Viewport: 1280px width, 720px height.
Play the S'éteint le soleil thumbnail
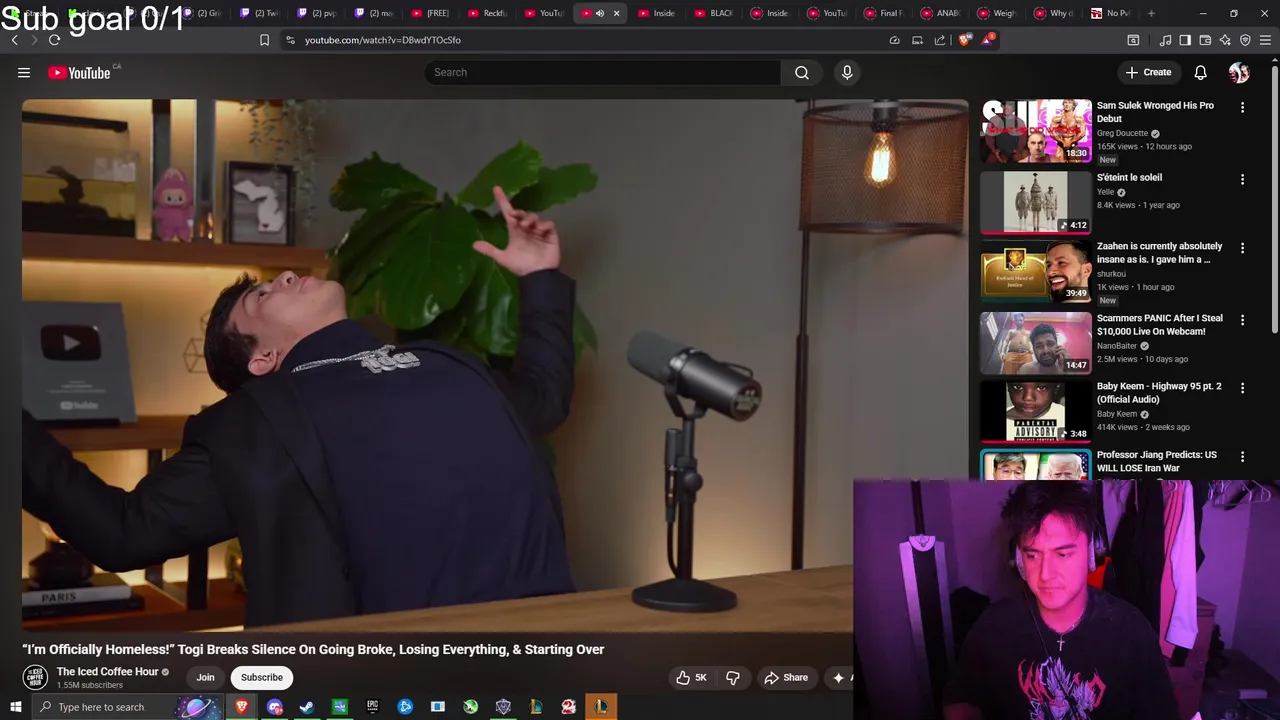(1036, 202)
